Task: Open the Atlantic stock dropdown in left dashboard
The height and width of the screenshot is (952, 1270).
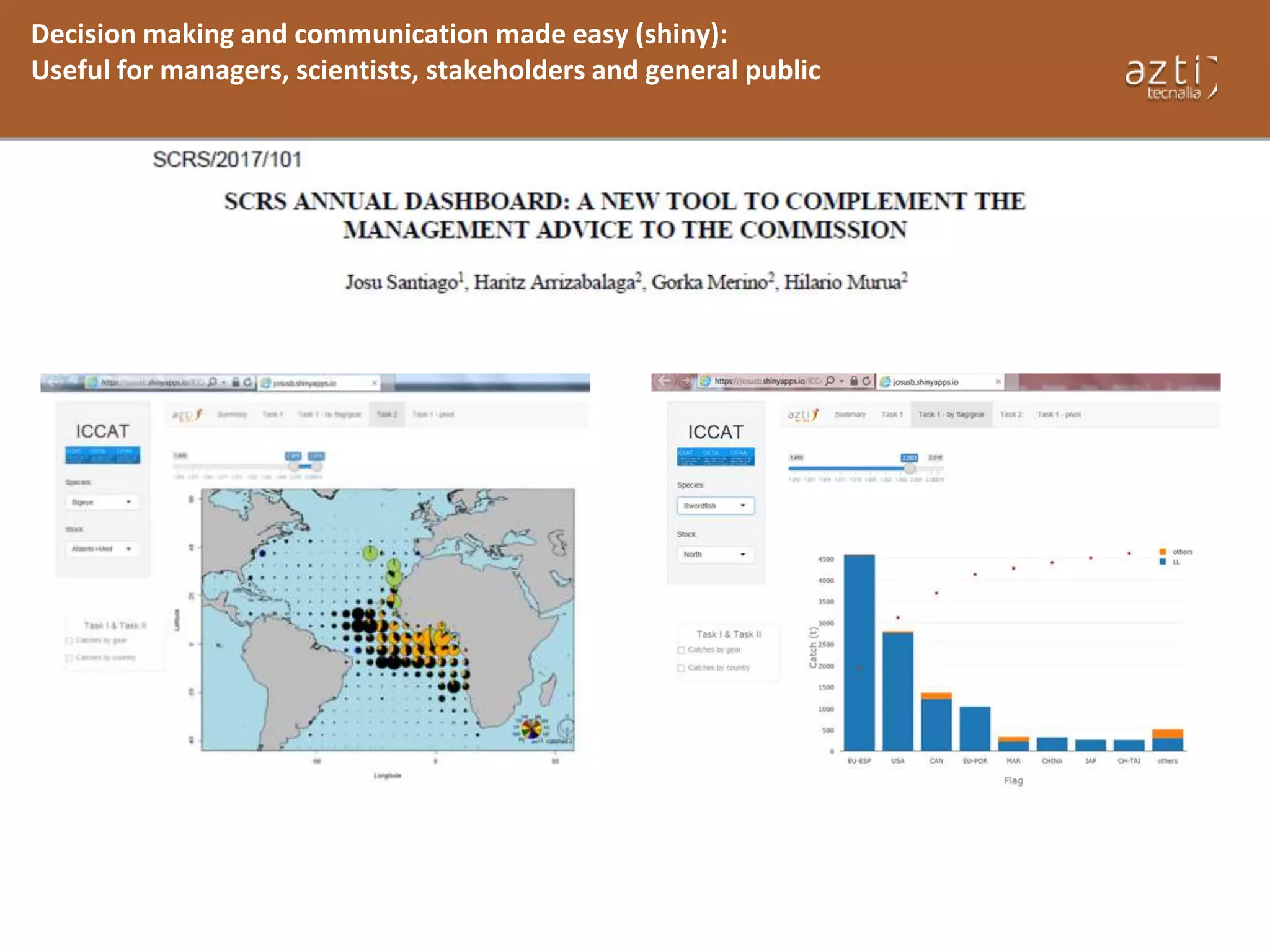Action: click(102, 549)
